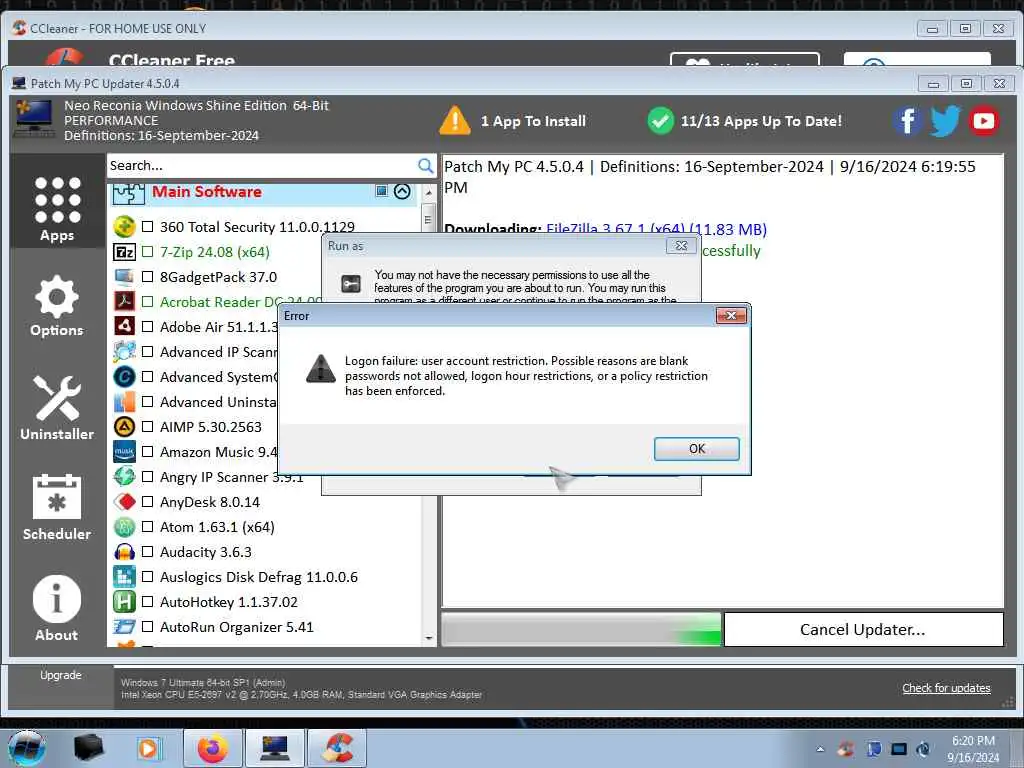Screen dimensions: 1024x768
Task: Click the 8GadgetPack app icon
Action: [x=124, y=277]
